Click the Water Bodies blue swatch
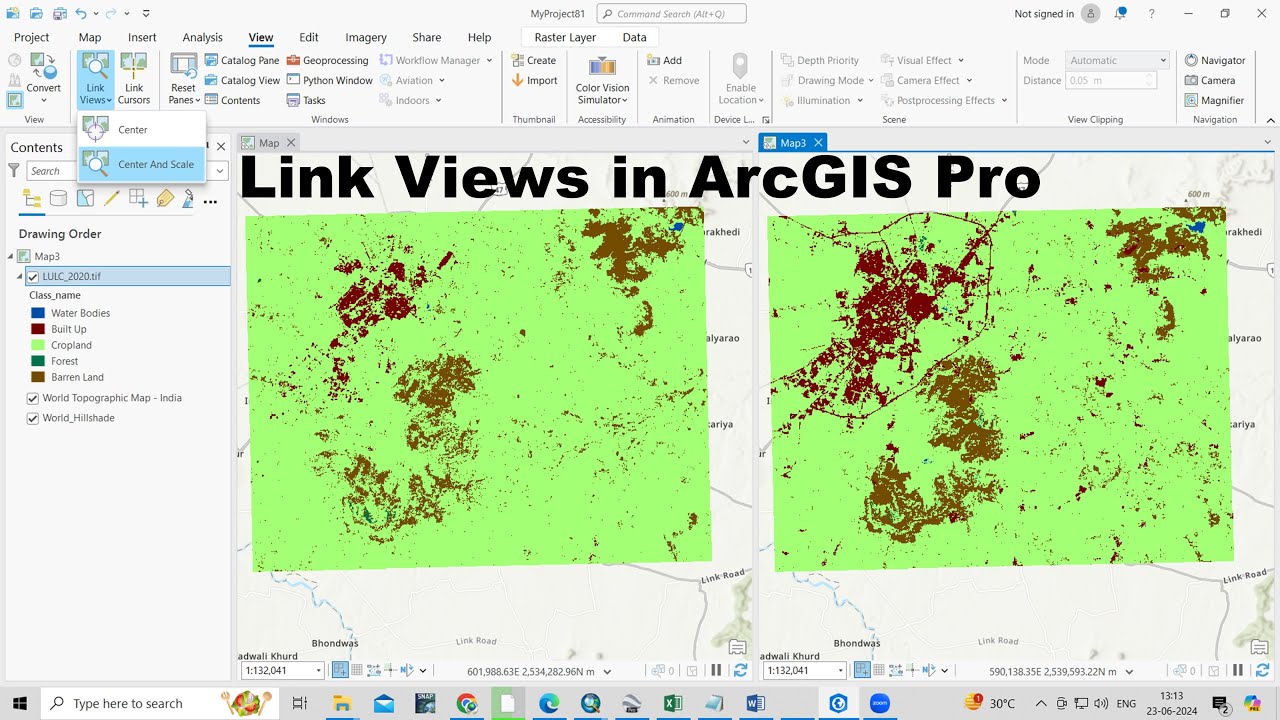Image resolution: width=1280 pixels, height=720 pixels. point(38,313)
